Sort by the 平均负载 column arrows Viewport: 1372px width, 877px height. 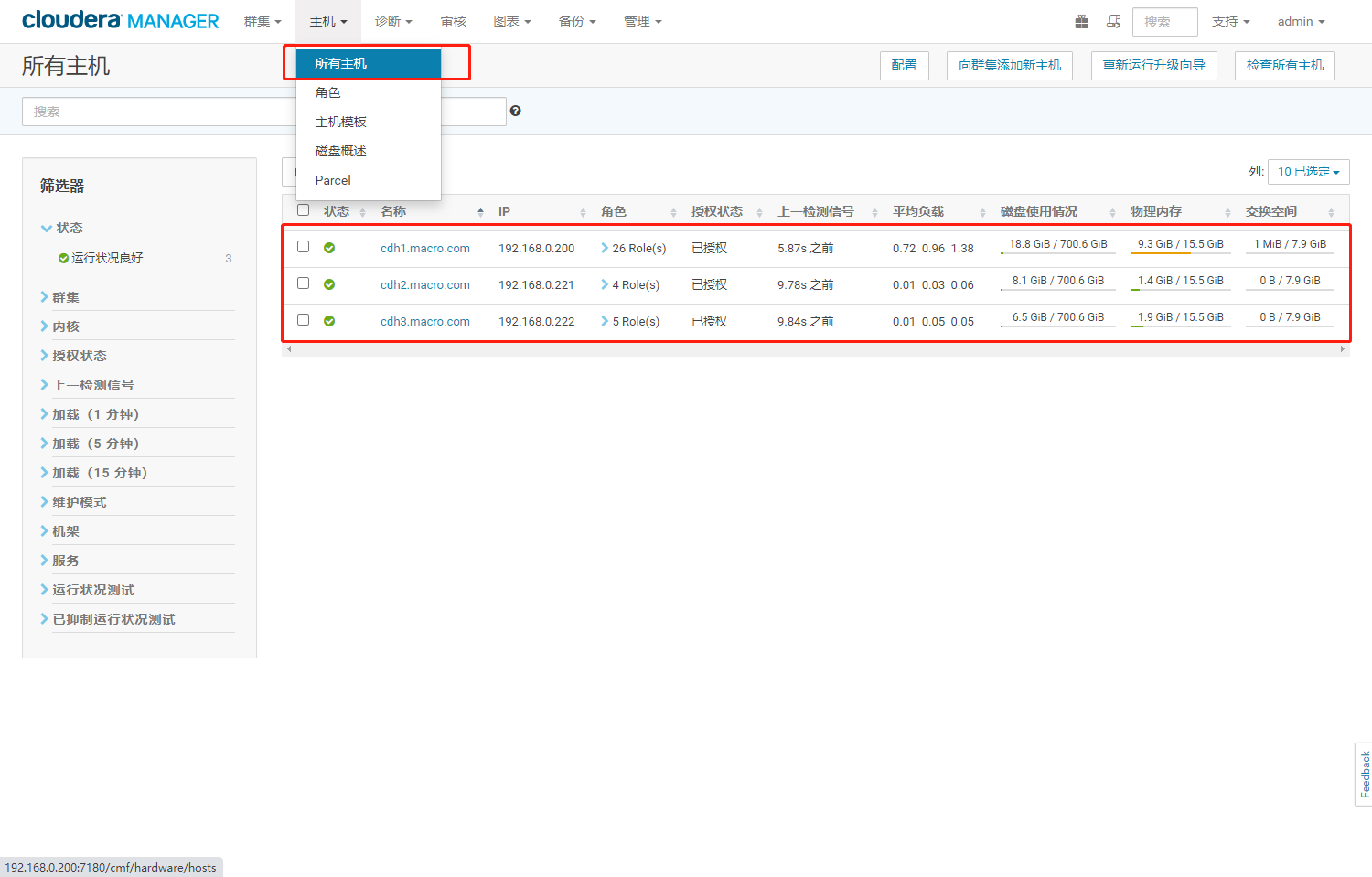(x=982, y=212)
